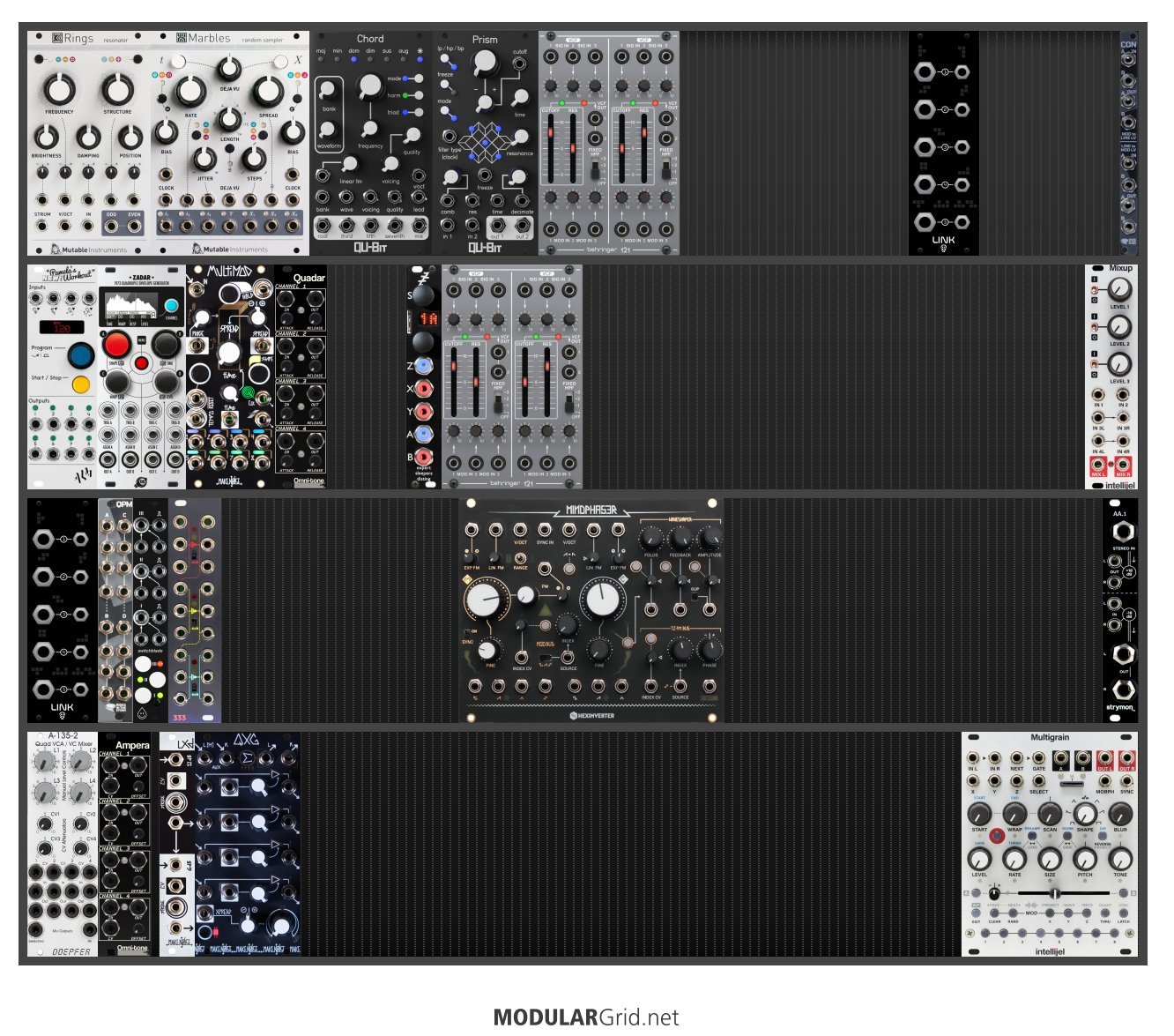Adjust the Mixup LEVEL 1 knob
This screenshot has height=1036, width=1174.
pyautogui.click(x=1118, y=288)
